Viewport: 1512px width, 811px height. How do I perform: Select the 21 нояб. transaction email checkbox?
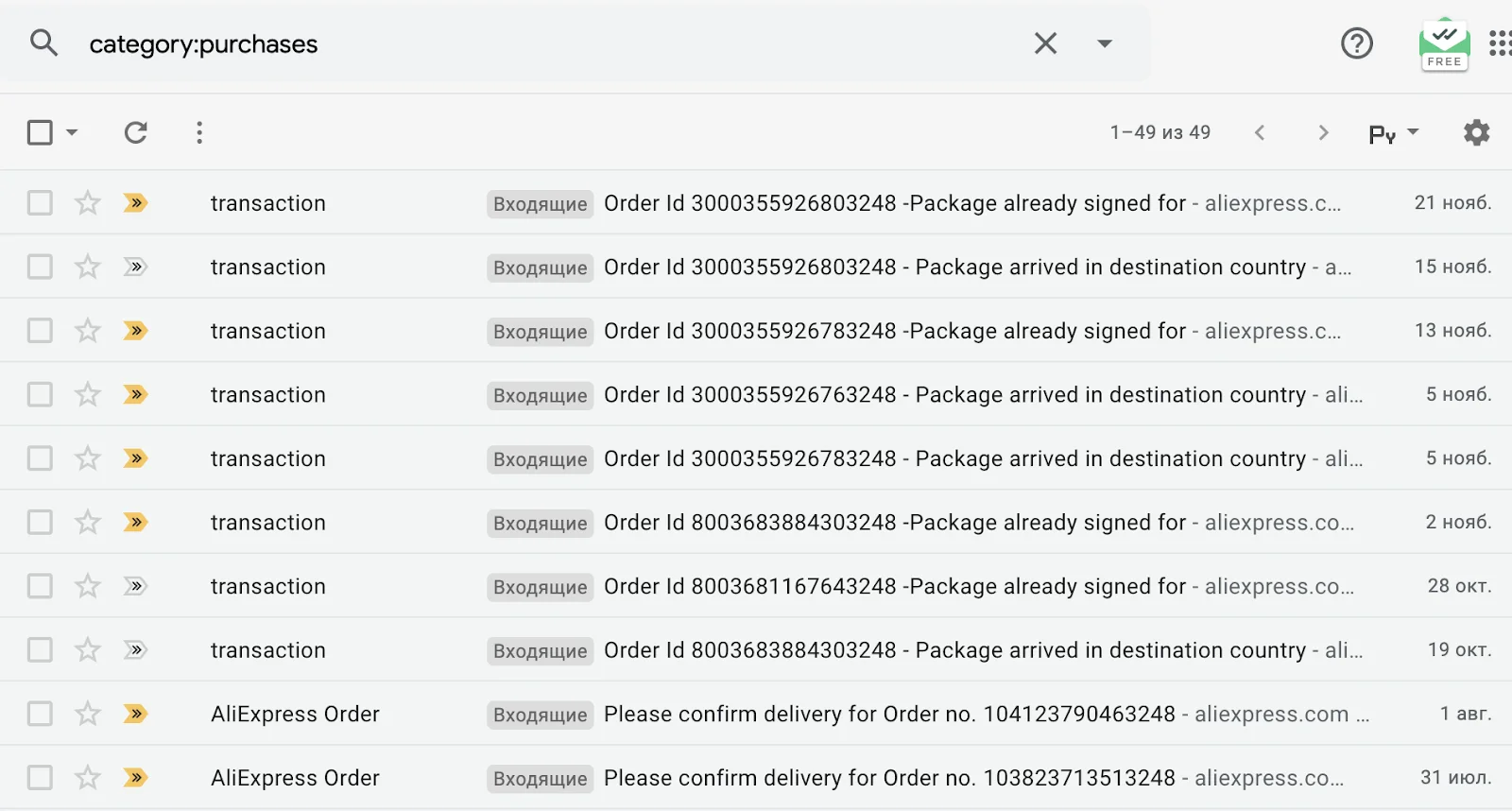[40, 203]
